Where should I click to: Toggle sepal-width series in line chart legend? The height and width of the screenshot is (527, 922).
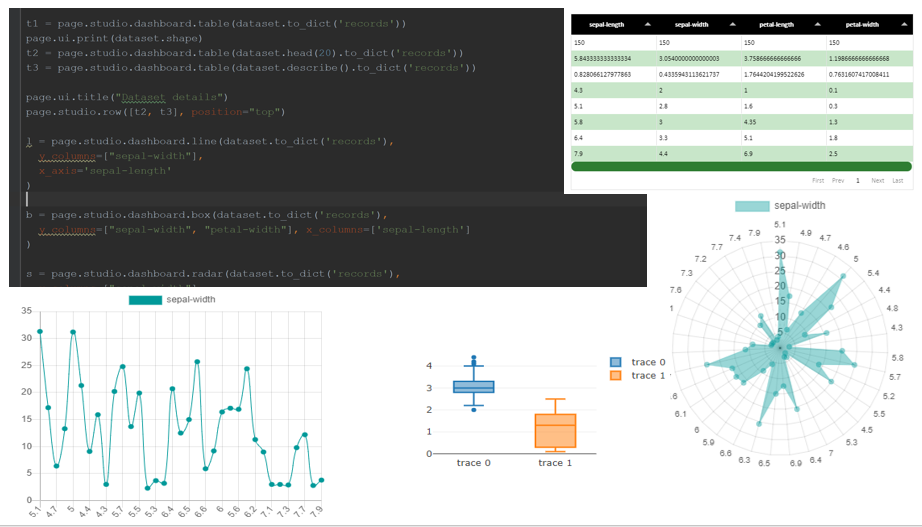click(x=143, y=298)
